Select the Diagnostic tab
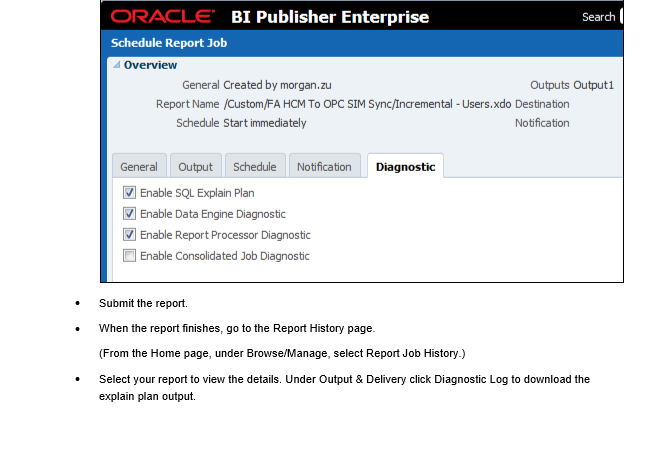Screen dimensions: 649x453 (405, 166)
